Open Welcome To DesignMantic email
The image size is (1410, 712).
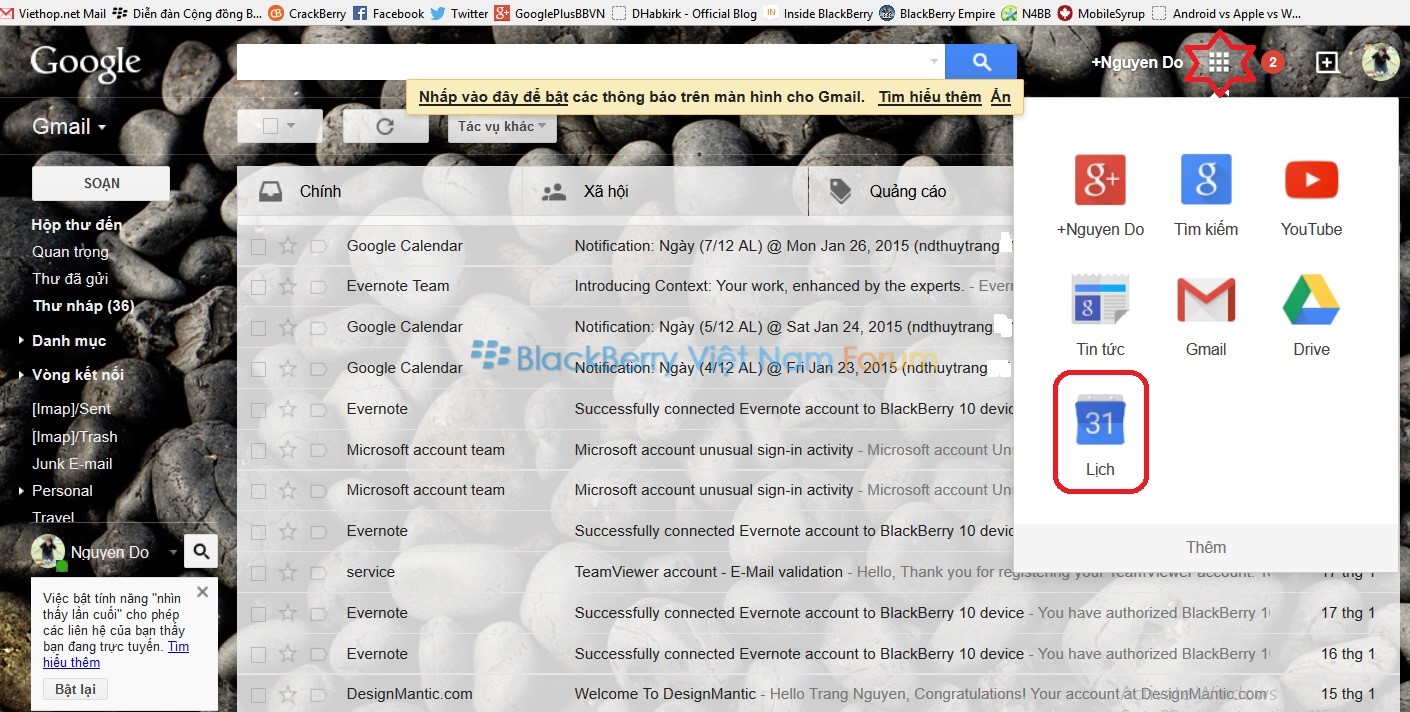click(663, 694)
